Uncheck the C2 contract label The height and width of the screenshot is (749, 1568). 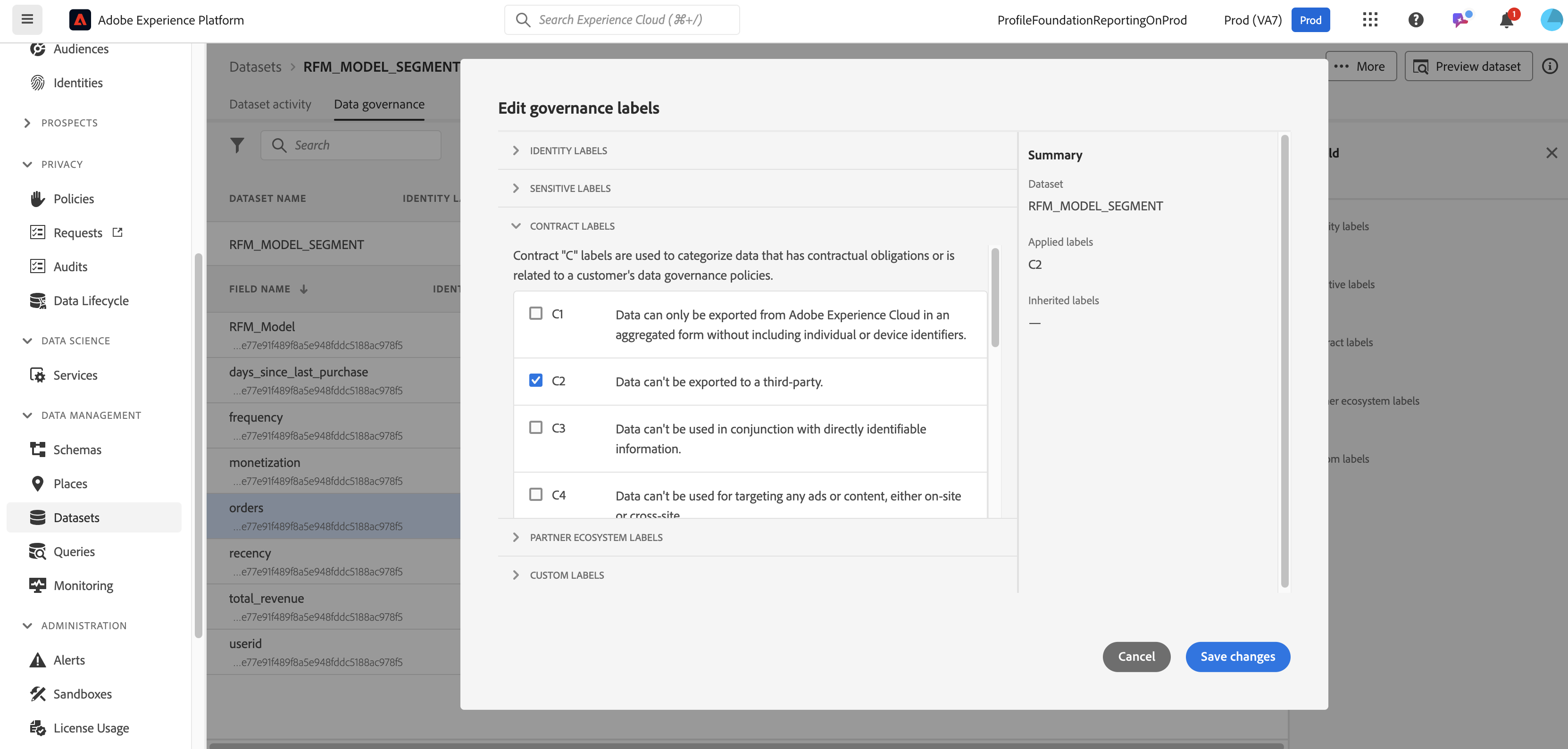536,380
